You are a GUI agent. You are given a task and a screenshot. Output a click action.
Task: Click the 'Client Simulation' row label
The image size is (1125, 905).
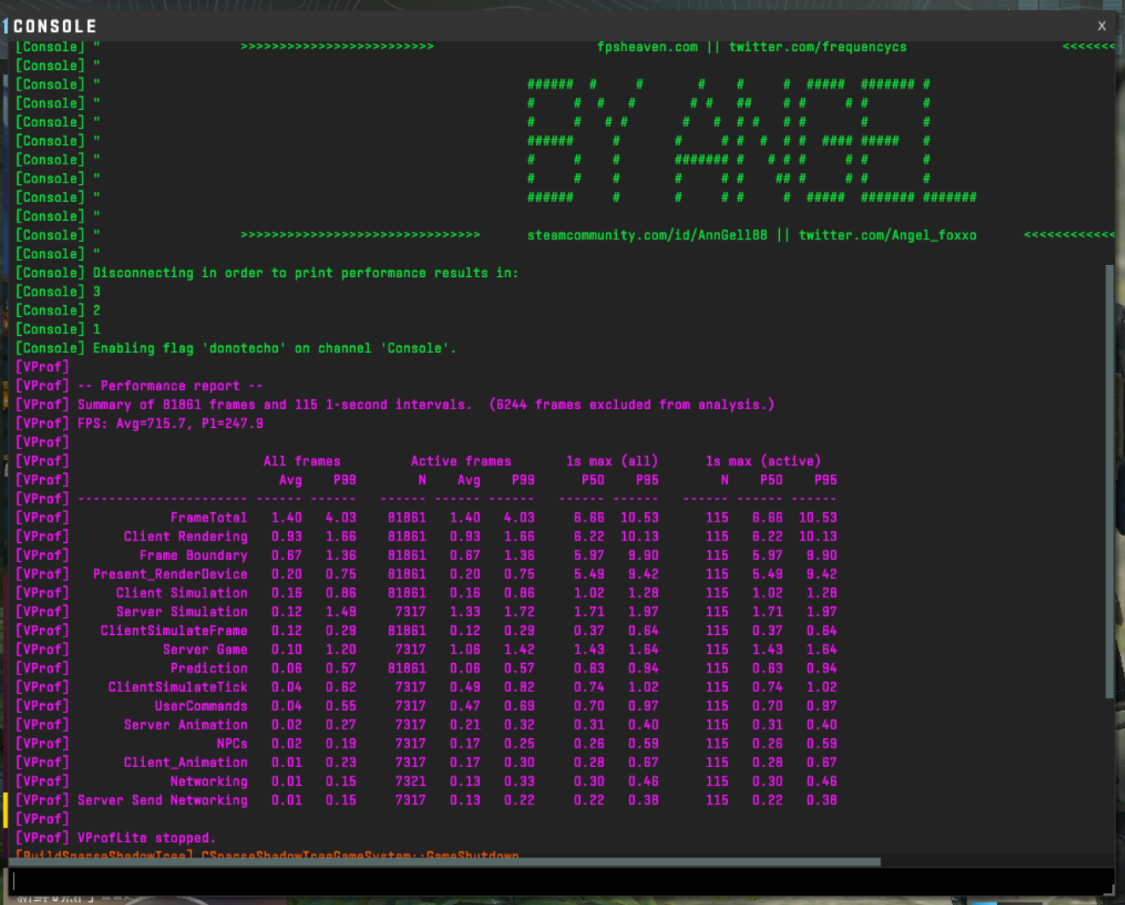point(182,593)
